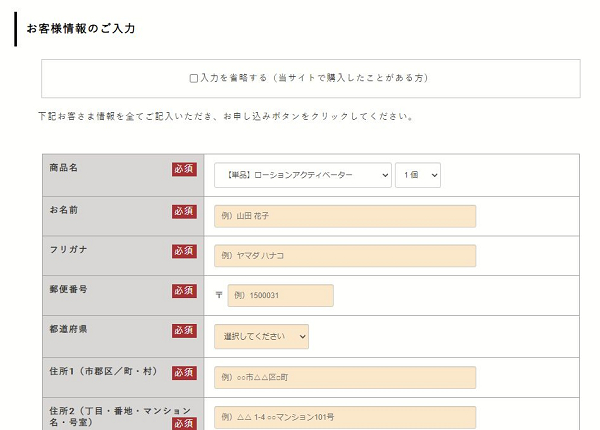Check the 入力を省略する checkbox
The height and width of the screenshot is (430, 600).
[x=194, y=78]
